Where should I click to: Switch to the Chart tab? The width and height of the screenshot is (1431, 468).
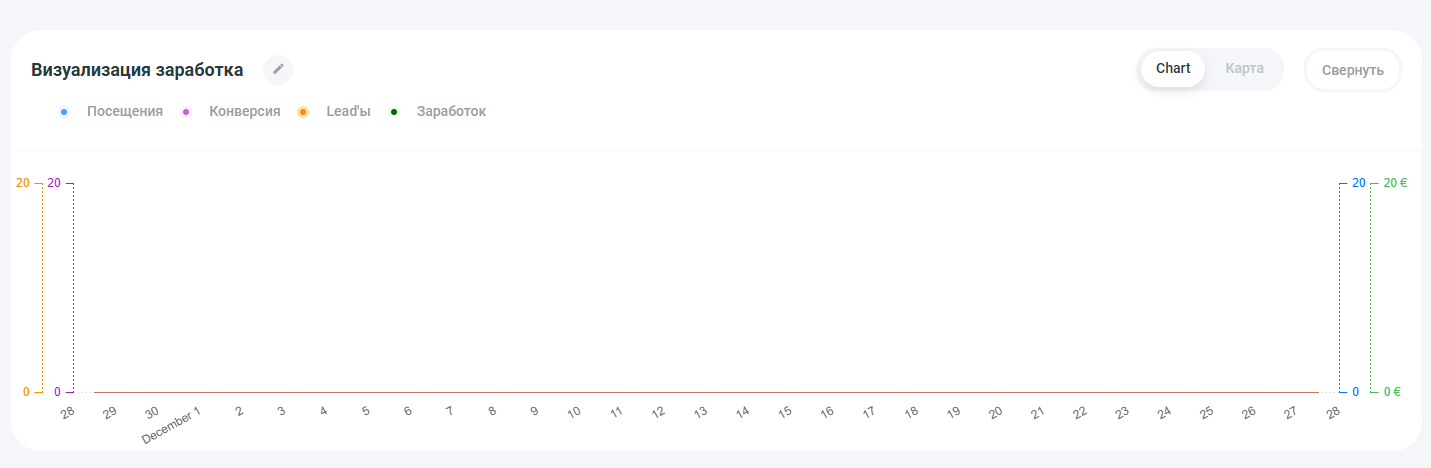point(1173,69)
